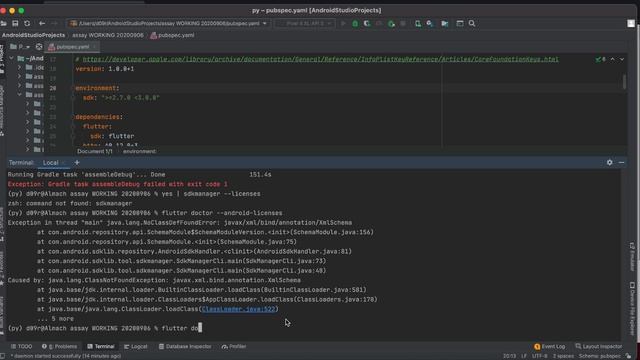Click the Attach Debugger to process icon
The height and width of the screenshot is (360, 640).
coord(391,24)
